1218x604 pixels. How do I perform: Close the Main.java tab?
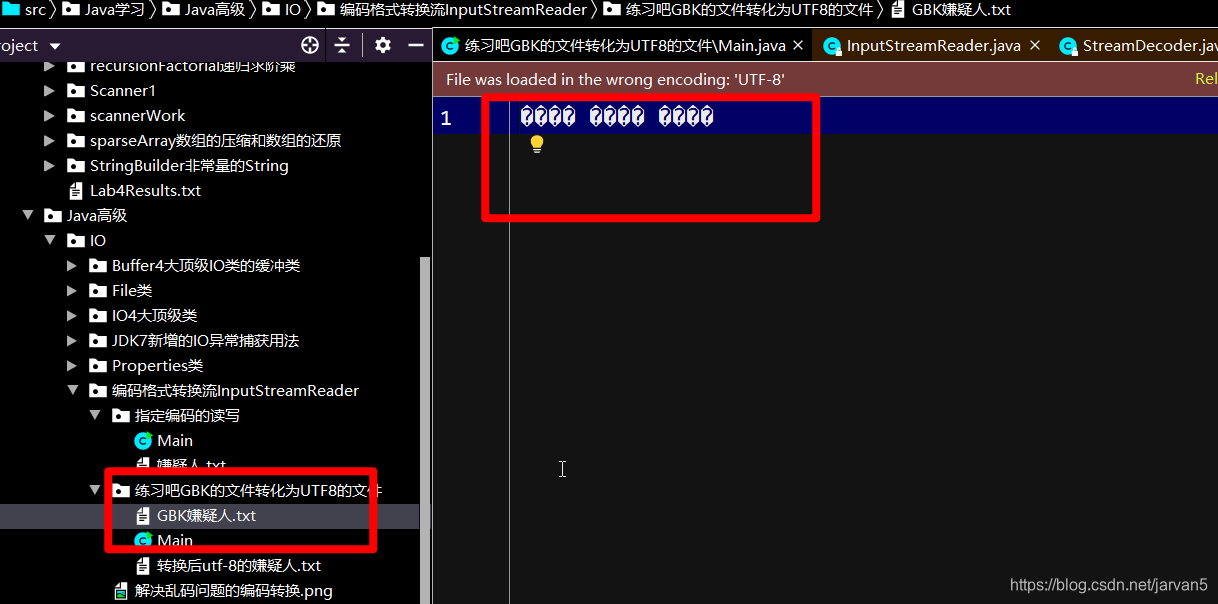tap(798, 45)
